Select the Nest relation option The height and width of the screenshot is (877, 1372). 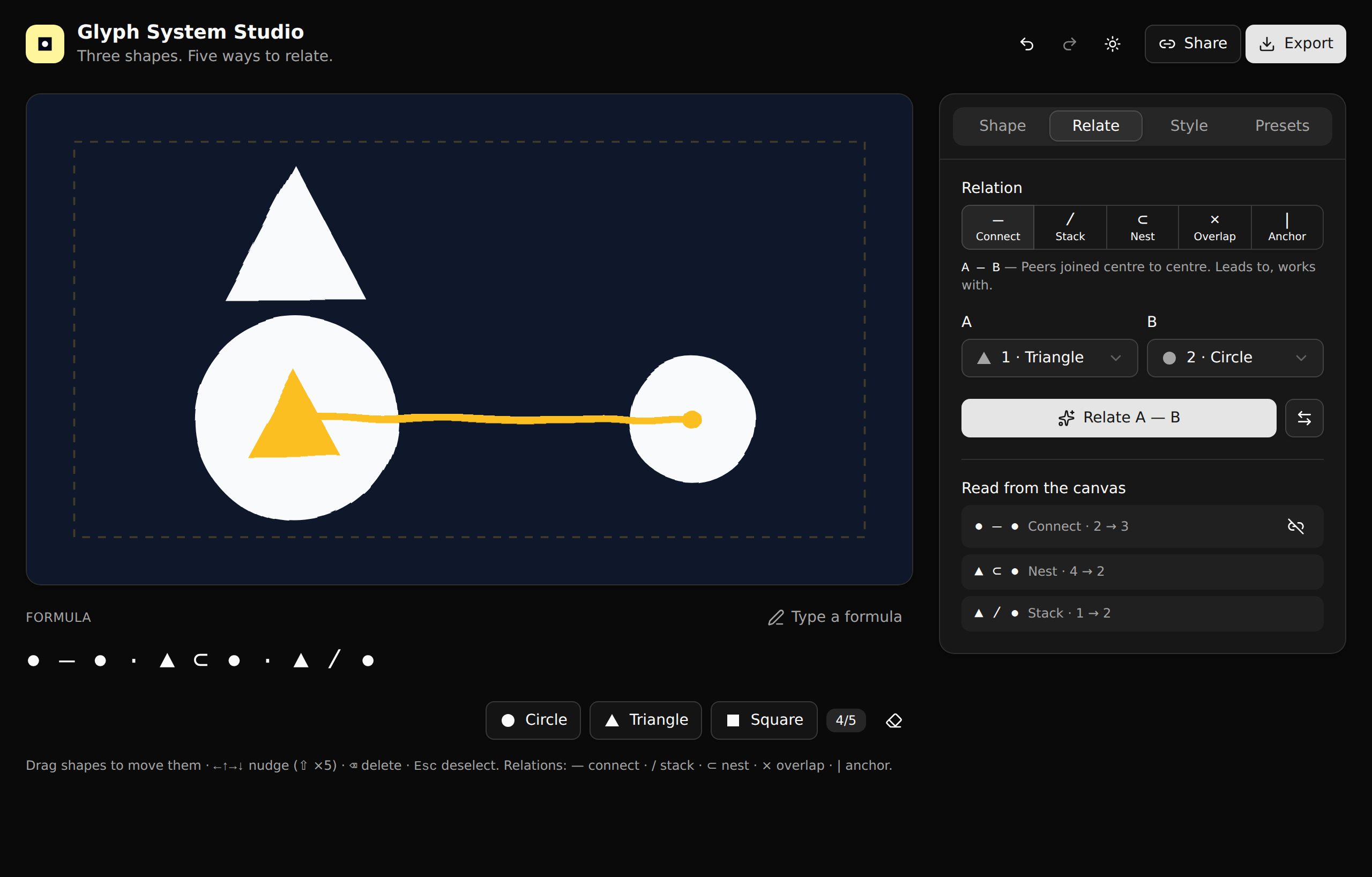tap(1143, 227)
